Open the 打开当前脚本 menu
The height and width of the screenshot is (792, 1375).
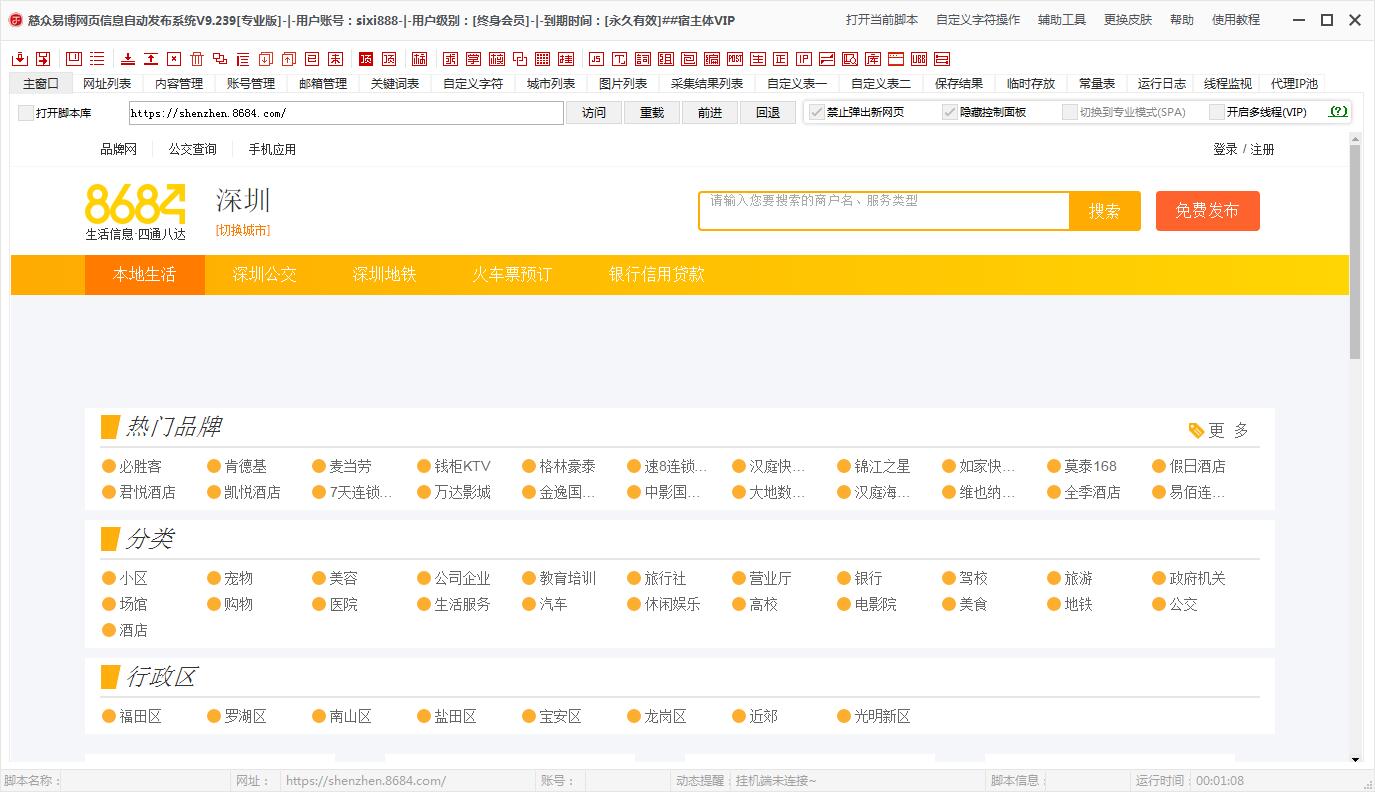882,20
